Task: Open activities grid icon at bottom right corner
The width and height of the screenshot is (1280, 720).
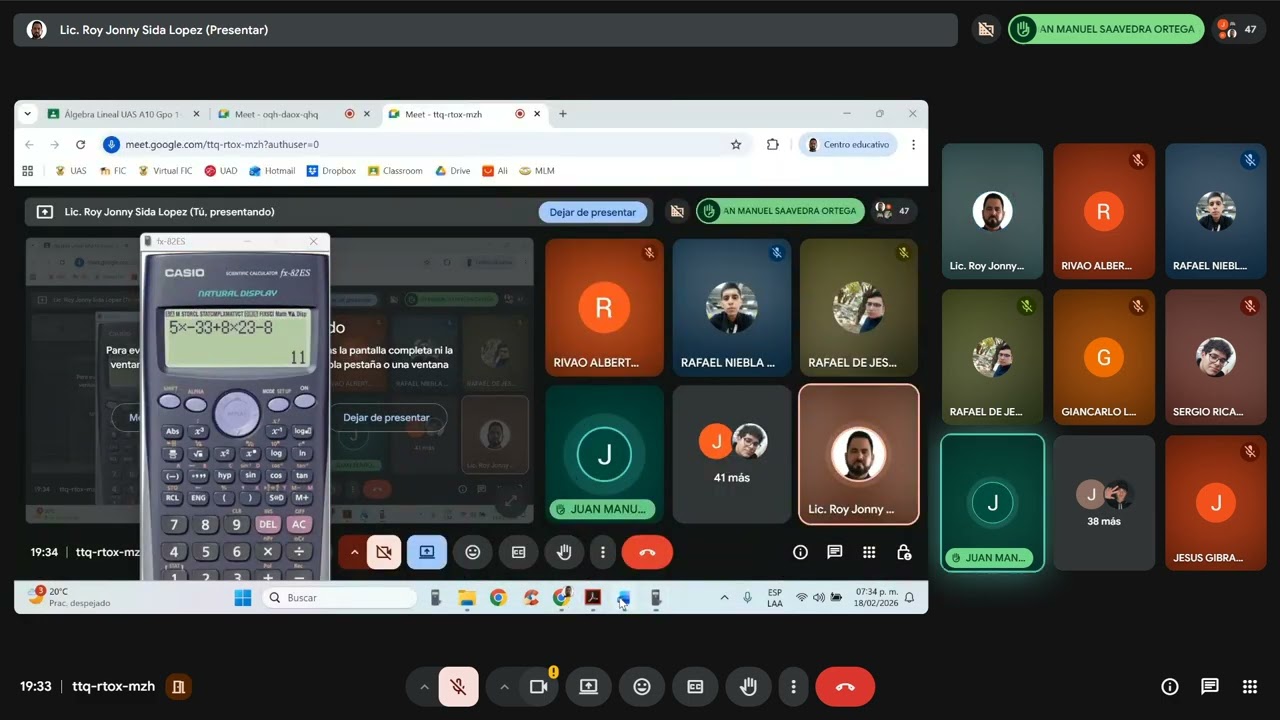Action: [1250, 687]
